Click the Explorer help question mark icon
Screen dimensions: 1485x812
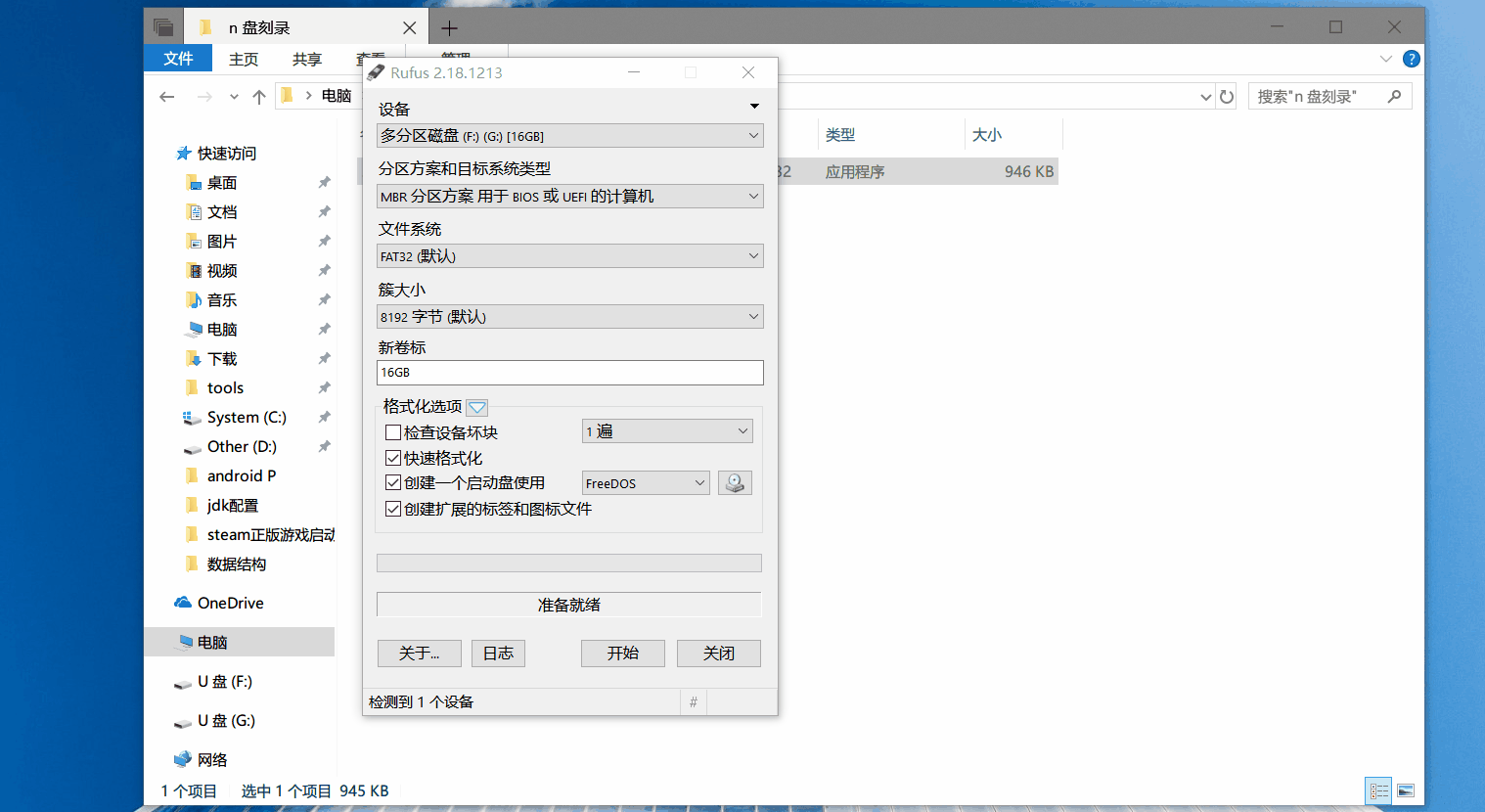tap(1411, 59)
